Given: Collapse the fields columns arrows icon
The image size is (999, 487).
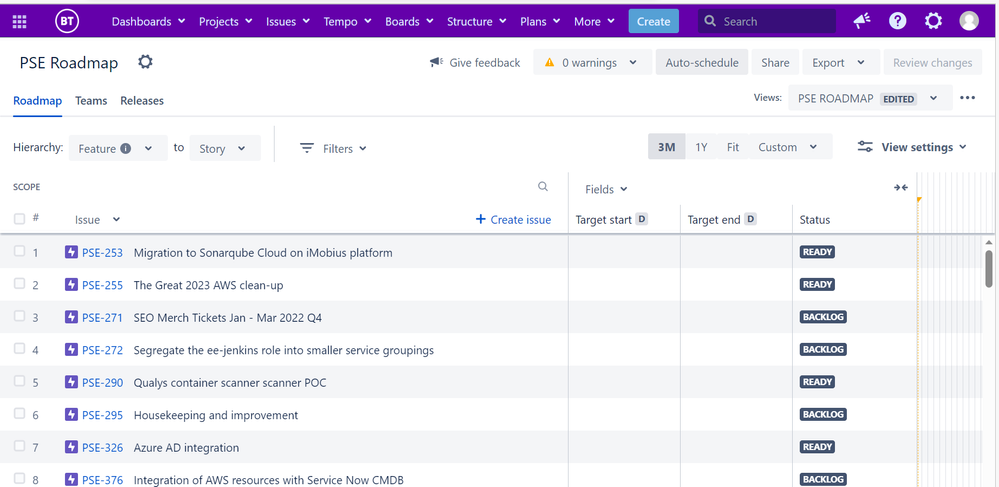Looking at the screenshot, I should click(901, 188).
